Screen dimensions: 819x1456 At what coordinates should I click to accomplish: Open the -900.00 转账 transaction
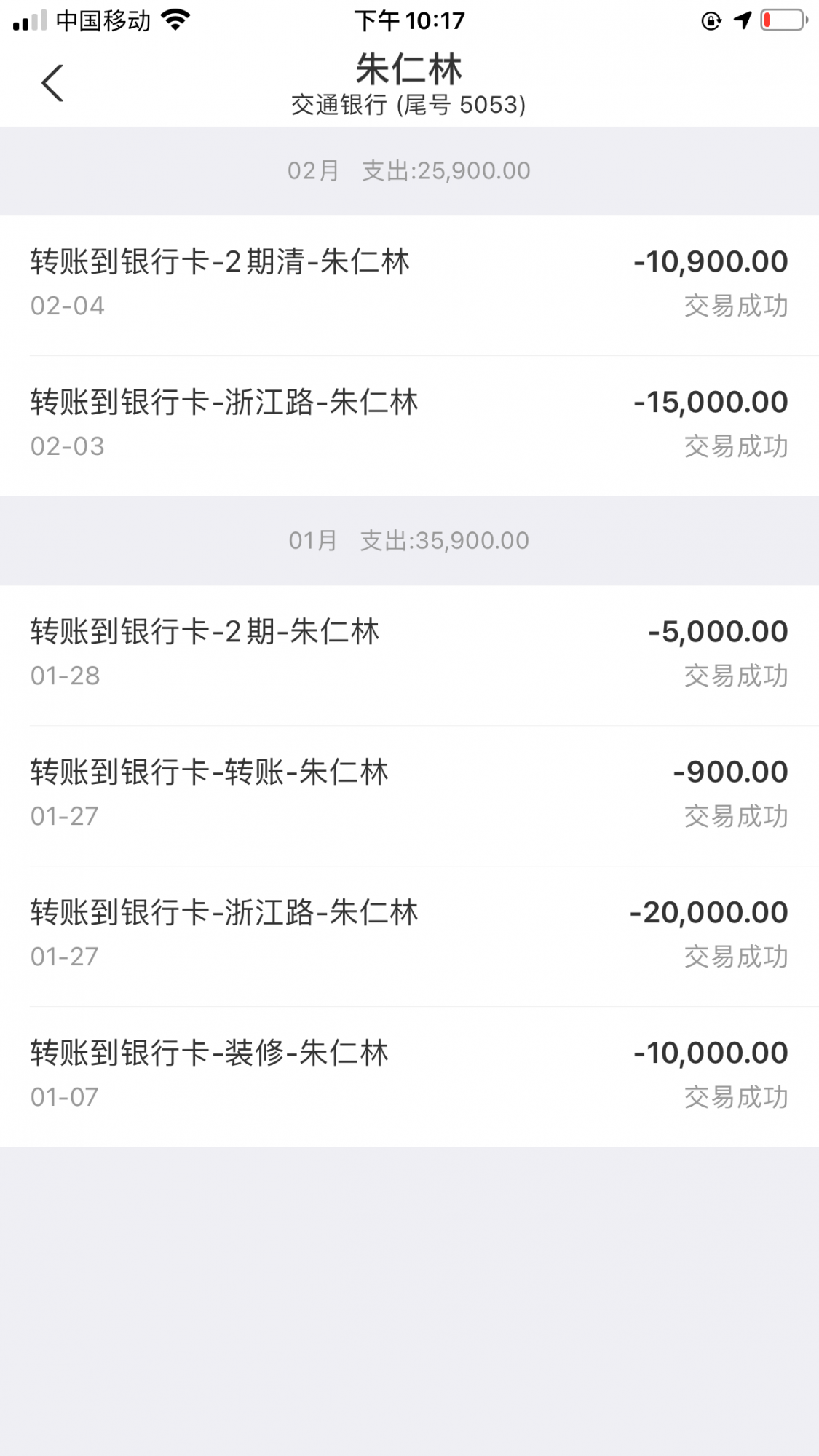(x=409, y=794)
